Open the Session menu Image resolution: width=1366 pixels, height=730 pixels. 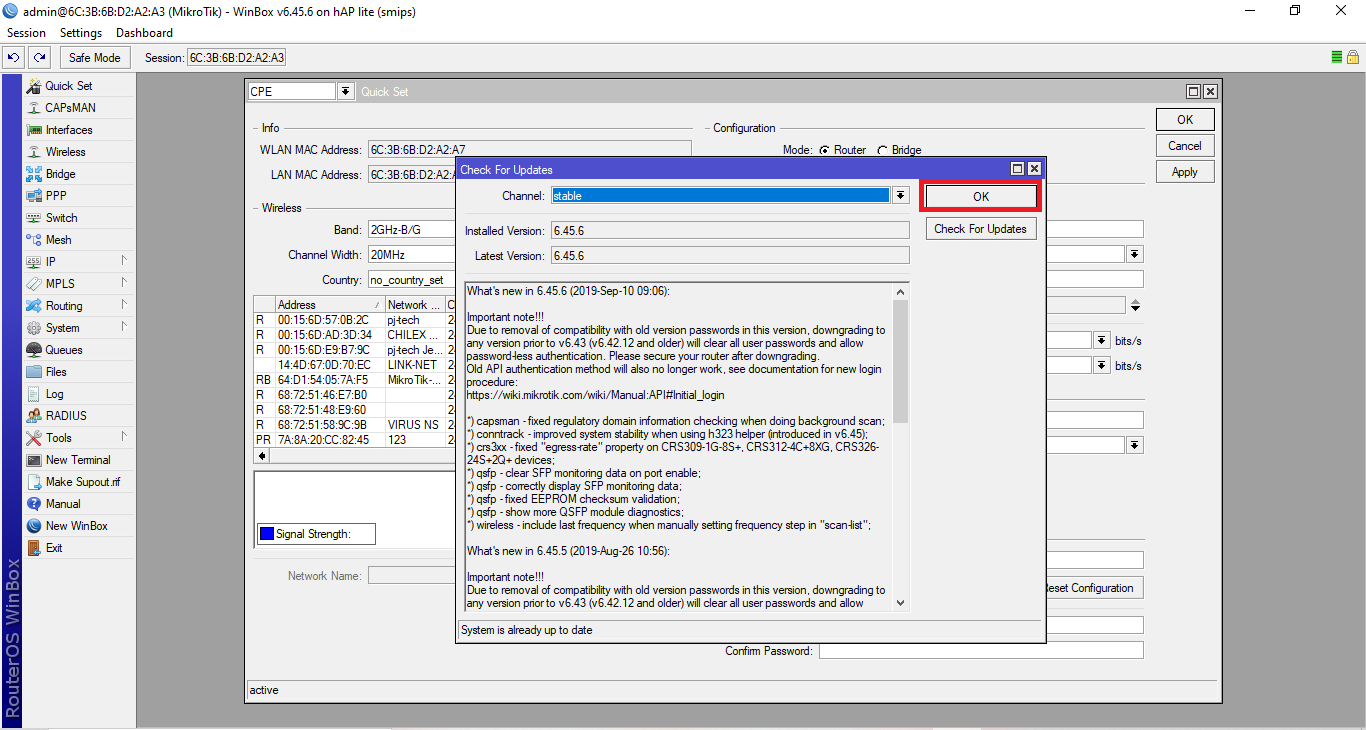pyautogui.click(x=27, y=33)
